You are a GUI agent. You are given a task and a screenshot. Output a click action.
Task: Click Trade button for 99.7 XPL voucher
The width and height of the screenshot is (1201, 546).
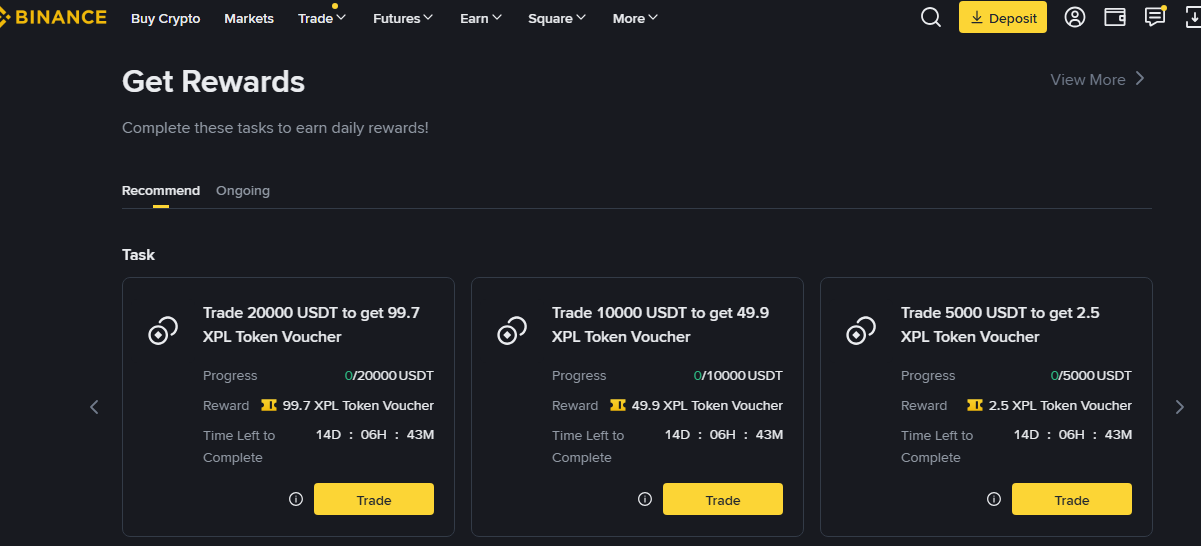(374, 499)
